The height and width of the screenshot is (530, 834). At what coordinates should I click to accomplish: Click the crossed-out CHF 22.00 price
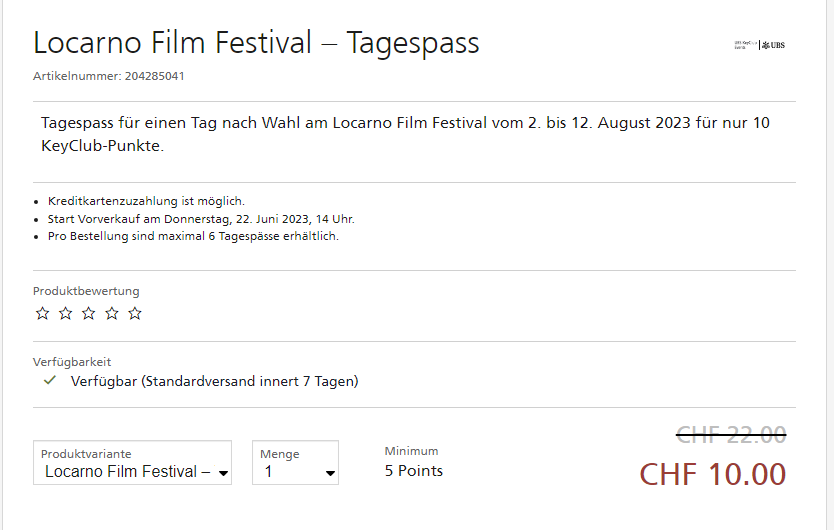point(731,435)
